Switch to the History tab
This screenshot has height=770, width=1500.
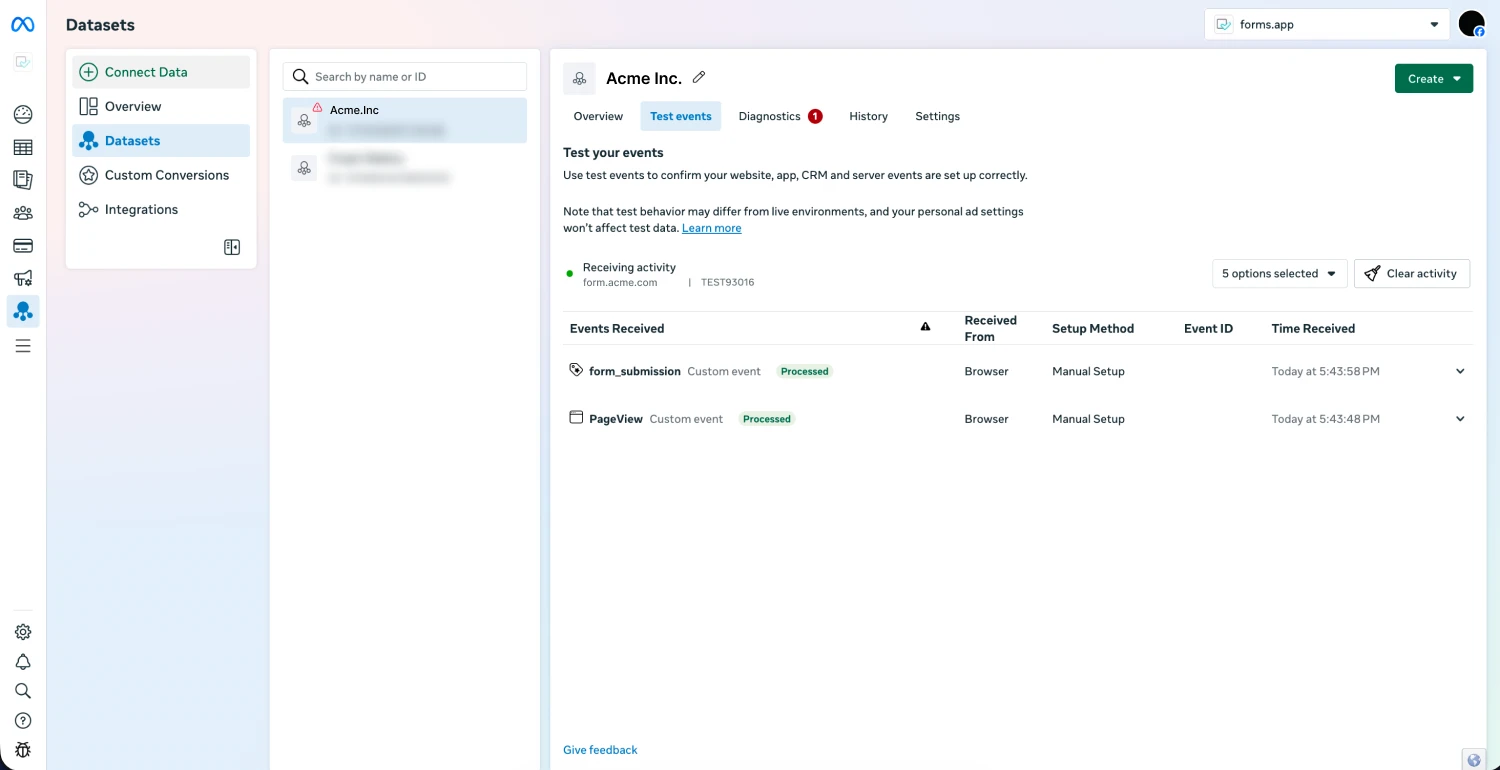tap(868, 116)
